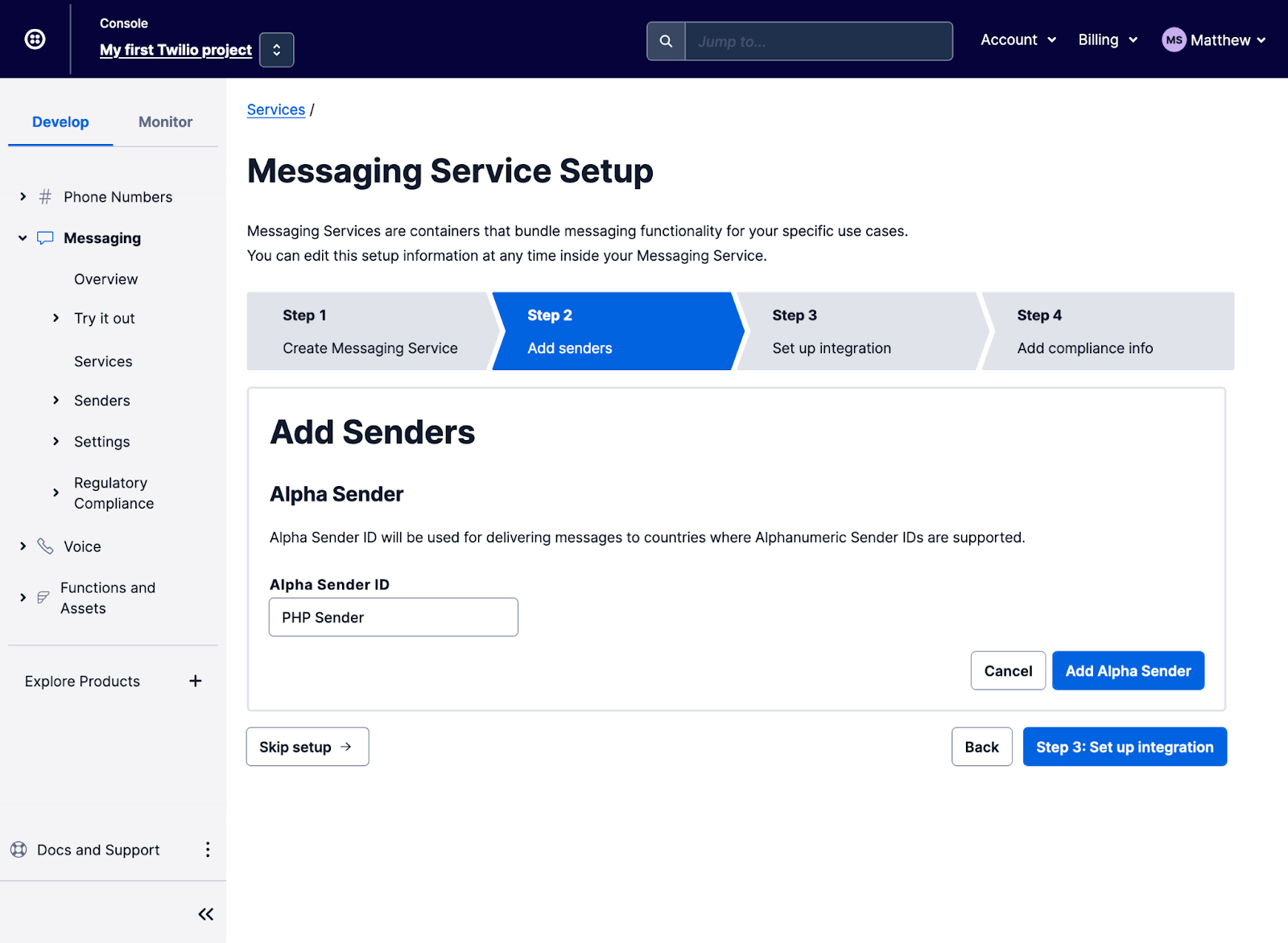
Task: Open Regulatory Compliance item
Action: [x=114, y=493]
